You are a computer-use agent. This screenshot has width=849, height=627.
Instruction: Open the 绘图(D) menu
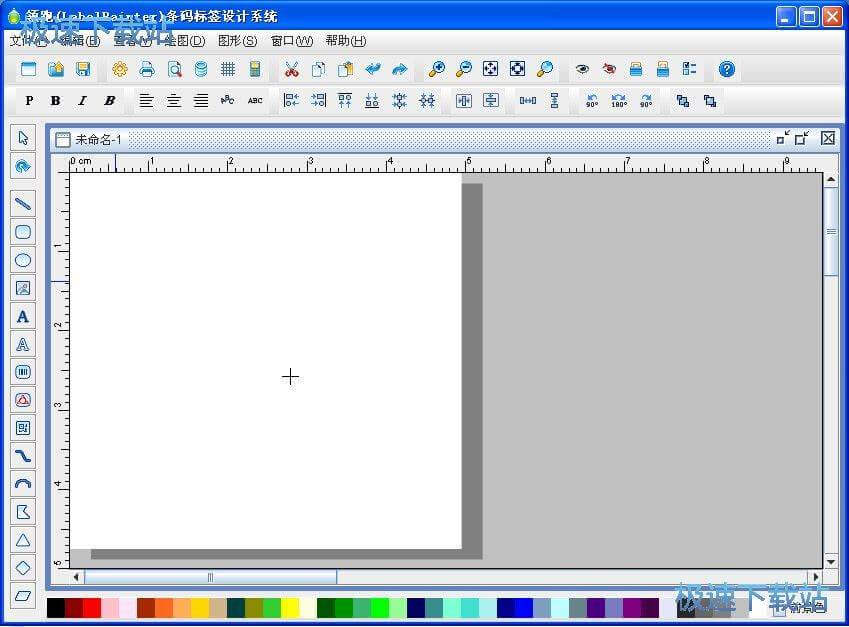[185, 41]
